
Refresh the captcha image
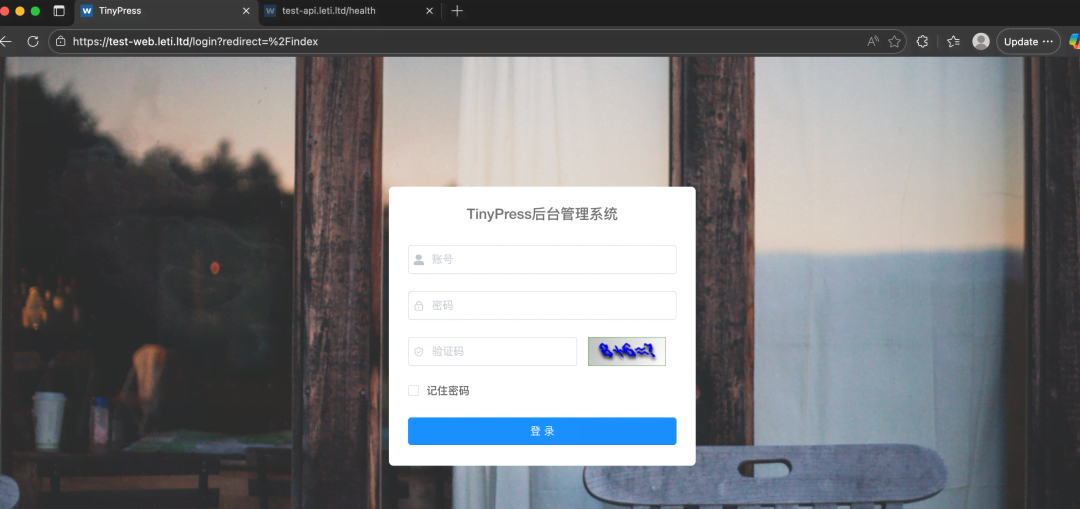click(x=627, y=351)
